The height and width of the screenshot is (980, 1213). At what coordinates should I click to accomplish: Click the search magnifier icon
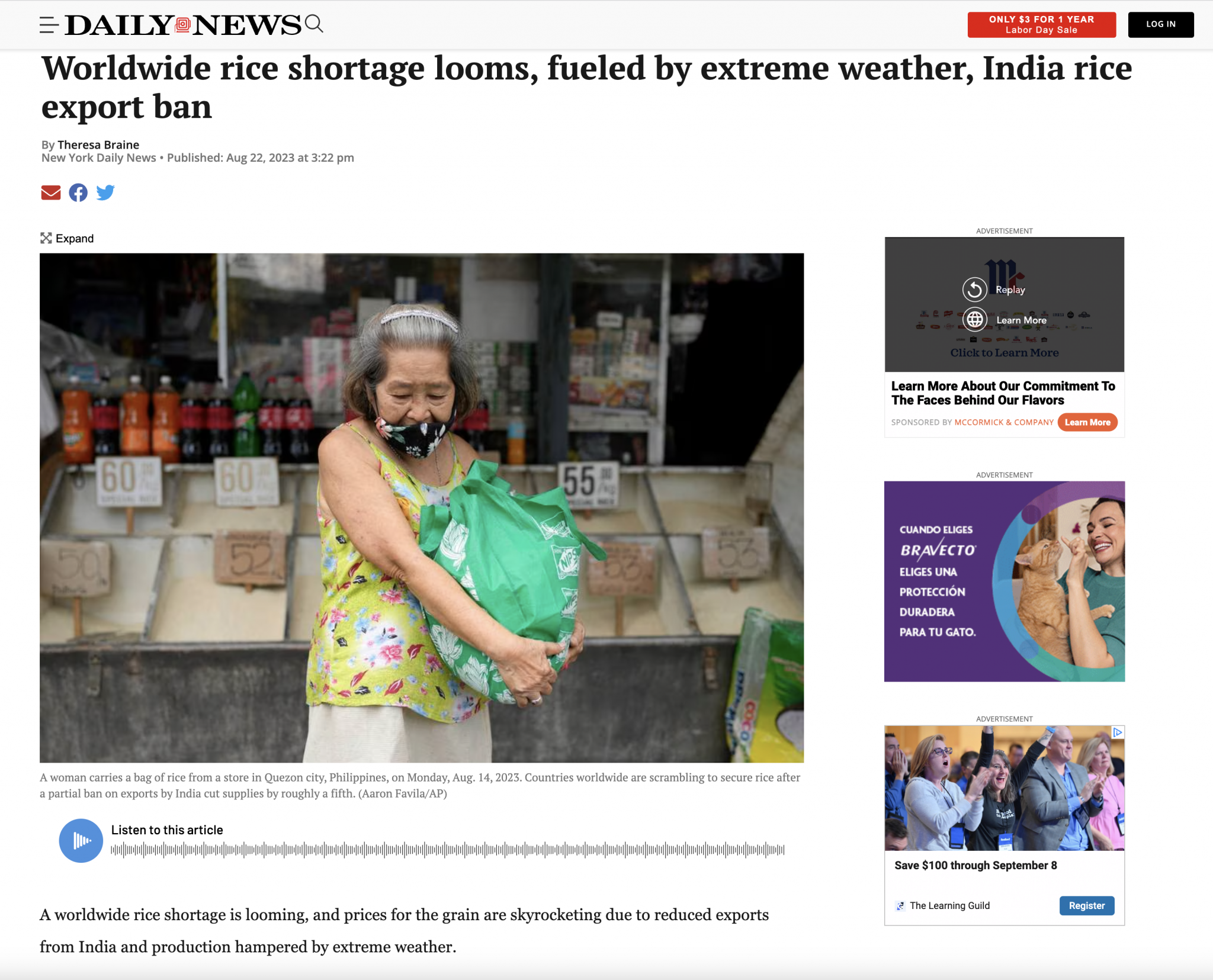[x=314, y=24]
